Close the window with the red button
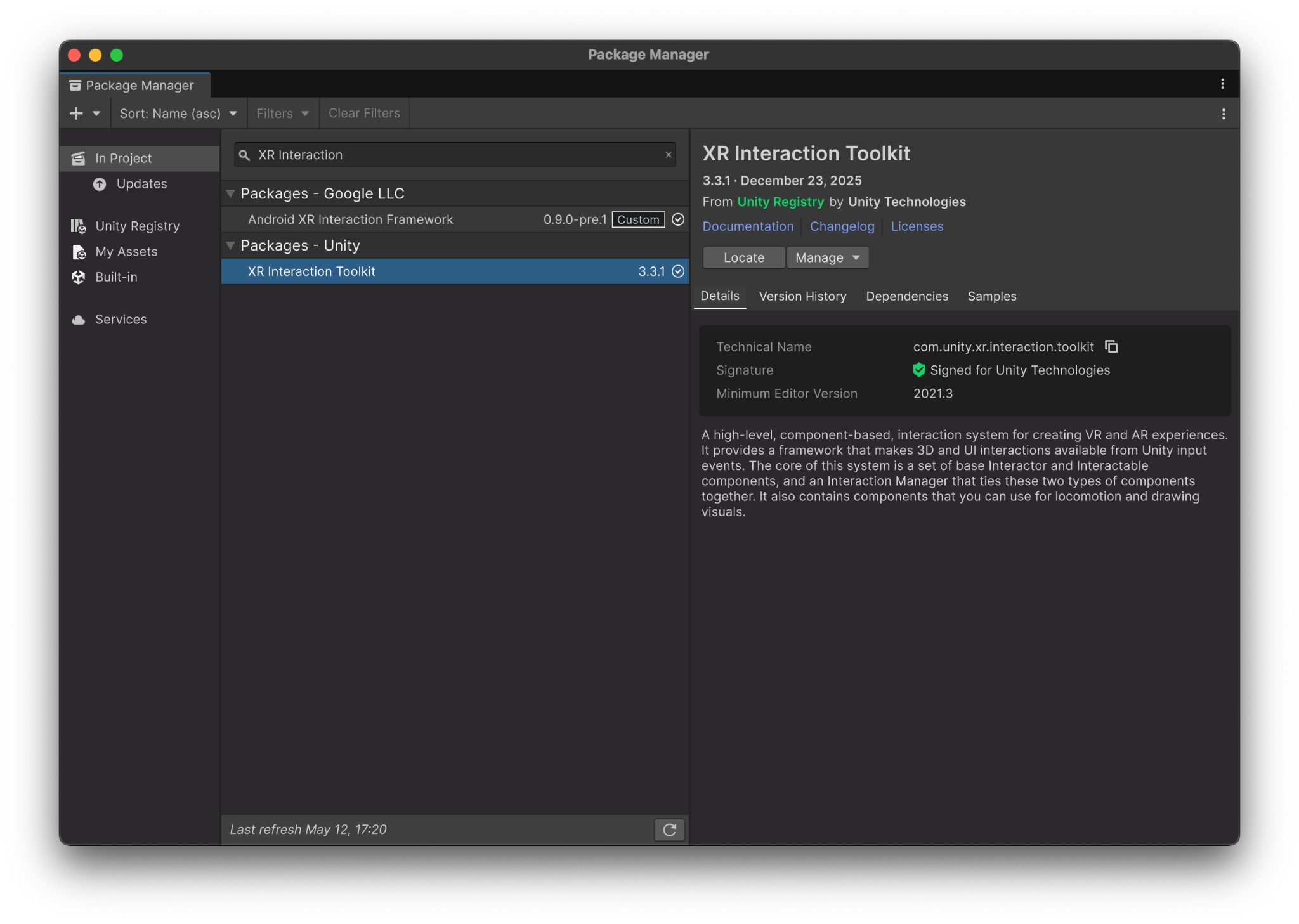The width and height of the screenshot is (1299, 924). coord(74,55)
